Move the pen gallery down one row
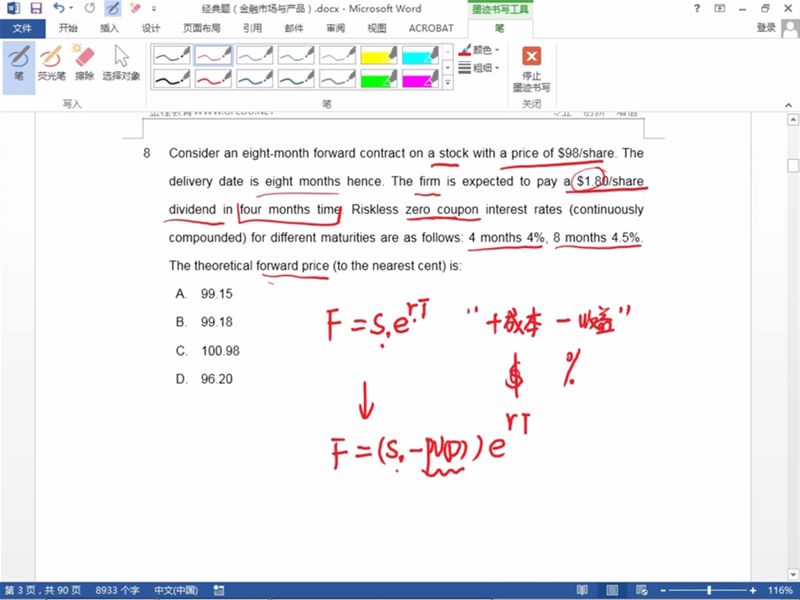800x600 pixels. click(447, 67)
